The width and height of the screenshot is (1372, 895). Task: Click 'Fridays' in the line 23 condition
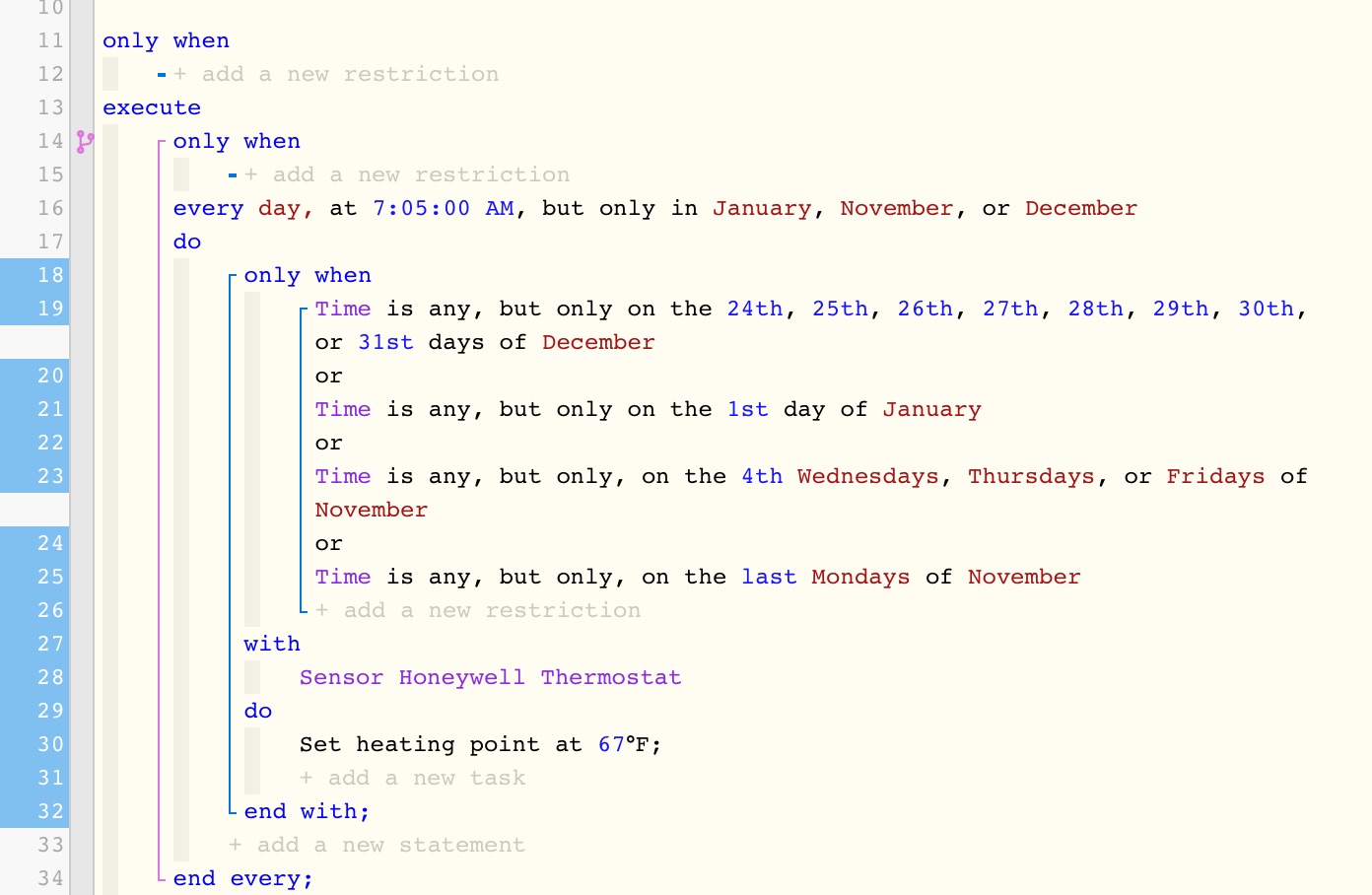1215,476
